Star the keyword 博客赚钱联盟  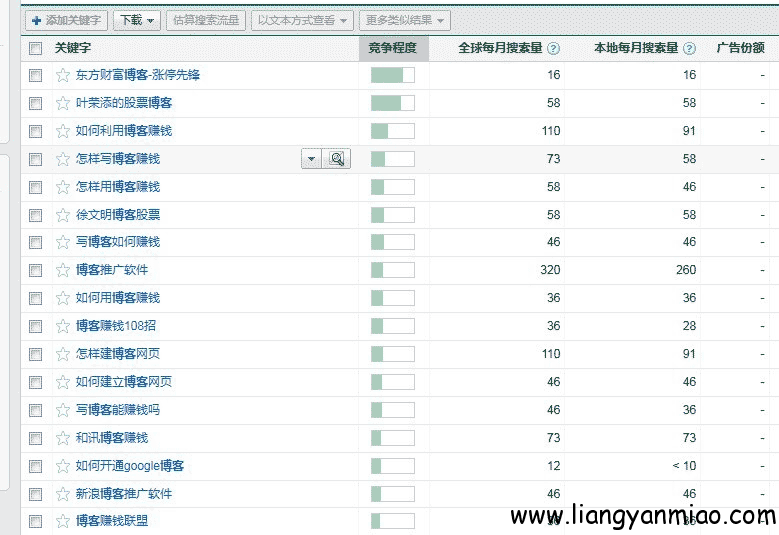coord(63,521)
